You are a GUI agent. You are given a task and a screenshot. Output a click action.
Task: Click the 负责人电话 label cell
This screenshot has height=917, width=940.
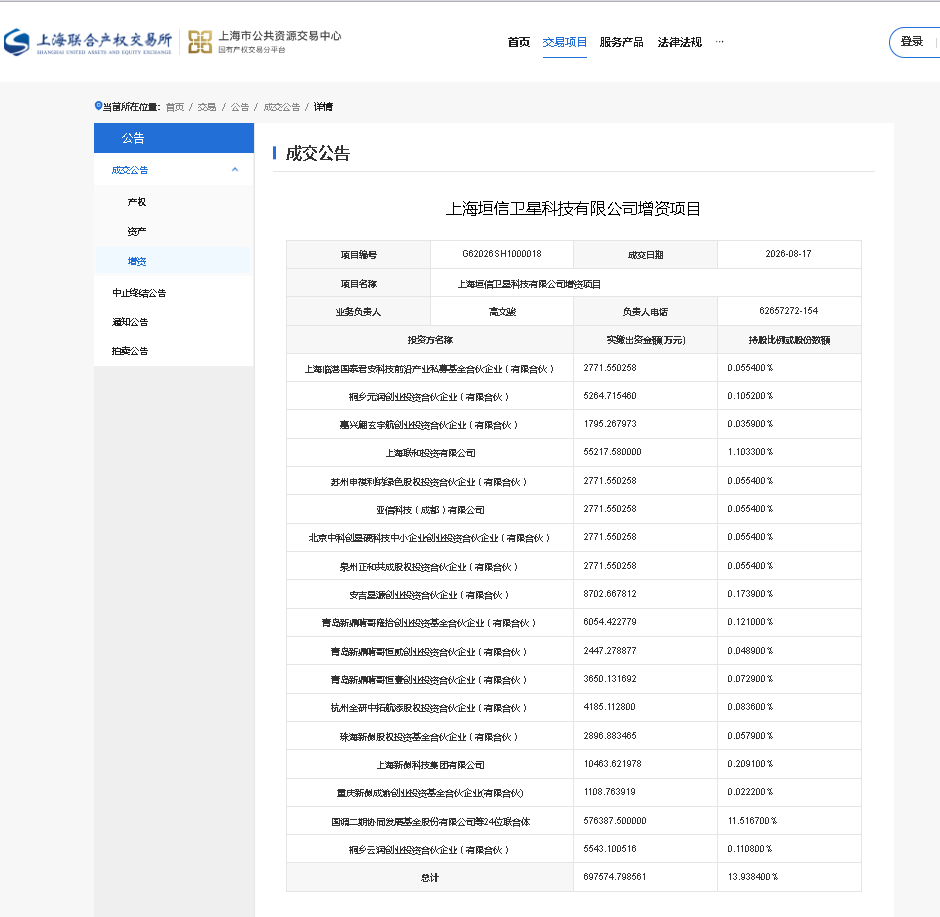tap(646, 311)
